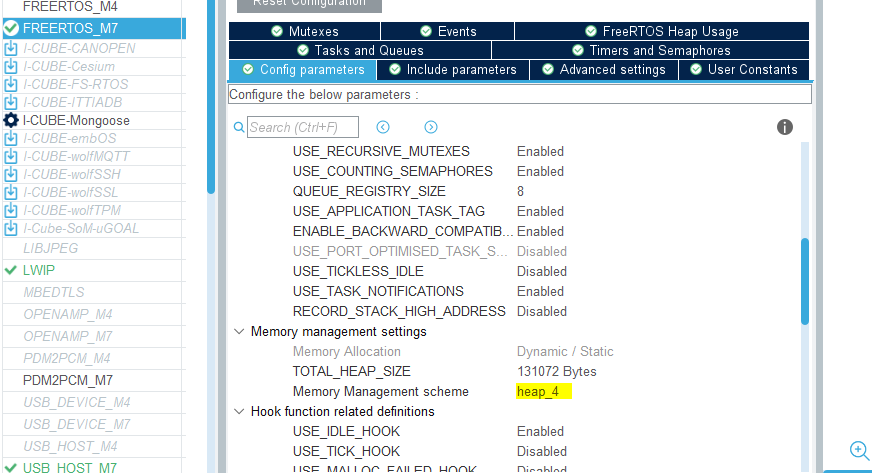Open USE_TICK_HOOK Disabled value dropdown
Screen dimensions: 872x473
[542, 452]
